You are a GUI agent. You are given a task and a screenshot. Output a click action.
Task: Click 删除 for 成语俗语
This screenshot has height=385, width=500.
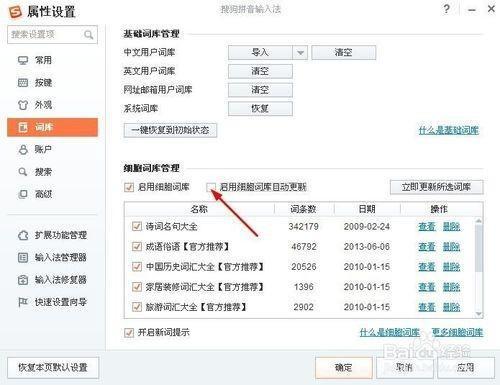[x=452, y=247]
